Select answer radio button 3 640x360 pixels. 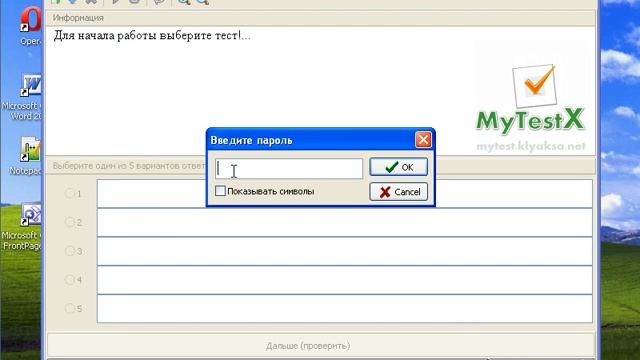(70, 251)
